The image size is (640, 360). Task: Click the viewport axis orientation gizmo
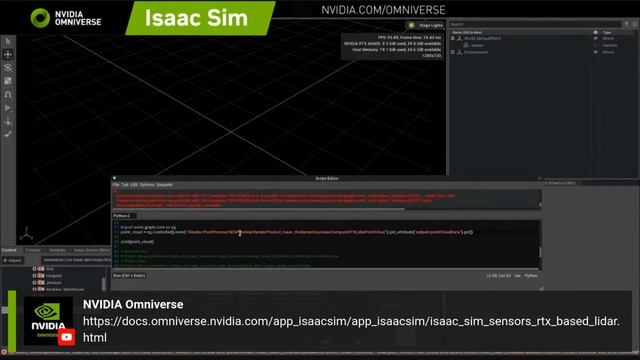point(27,233)
